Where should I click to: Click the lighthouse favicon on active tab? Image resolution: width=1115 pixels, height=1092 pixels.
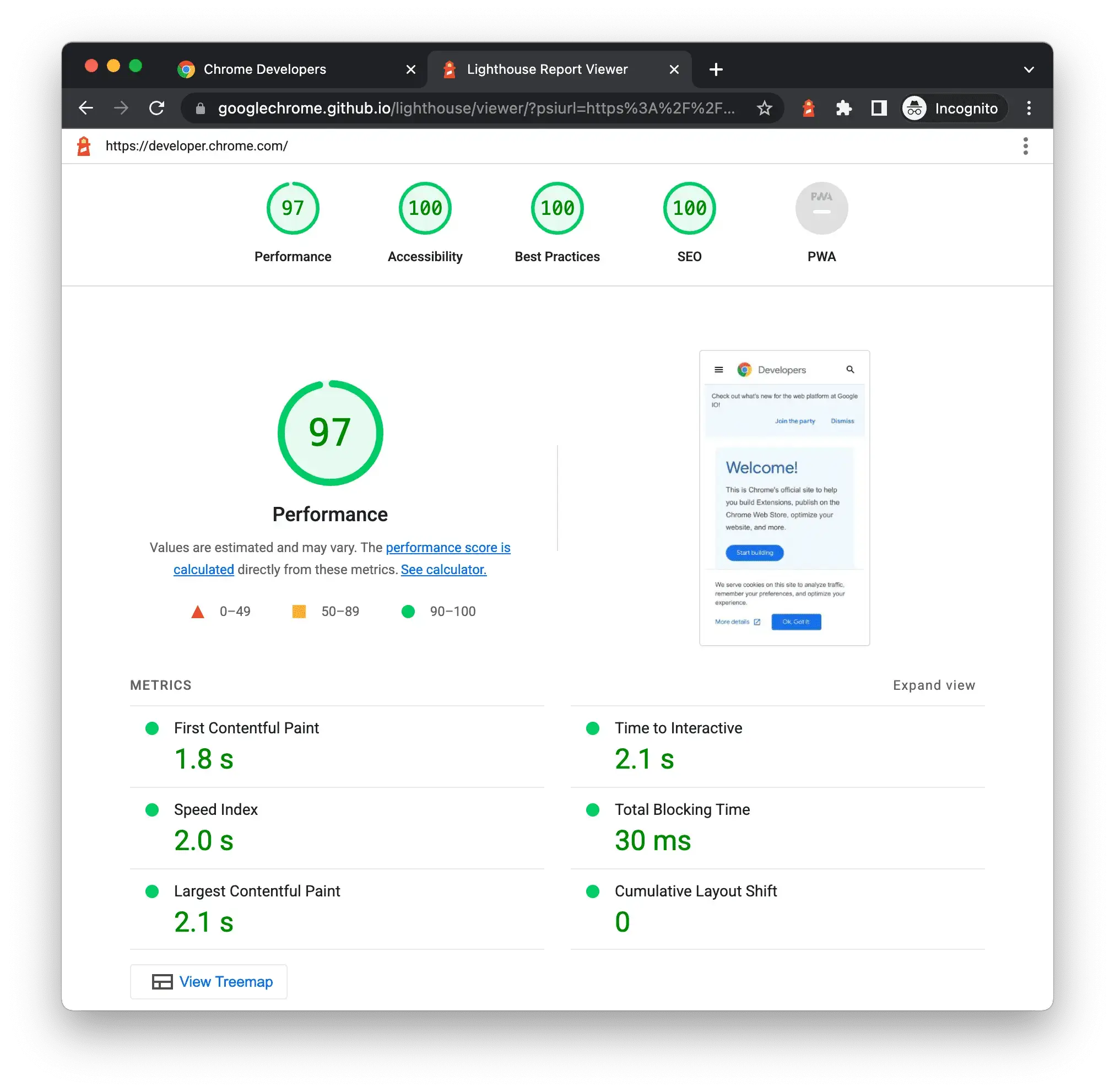pos(449,69)
